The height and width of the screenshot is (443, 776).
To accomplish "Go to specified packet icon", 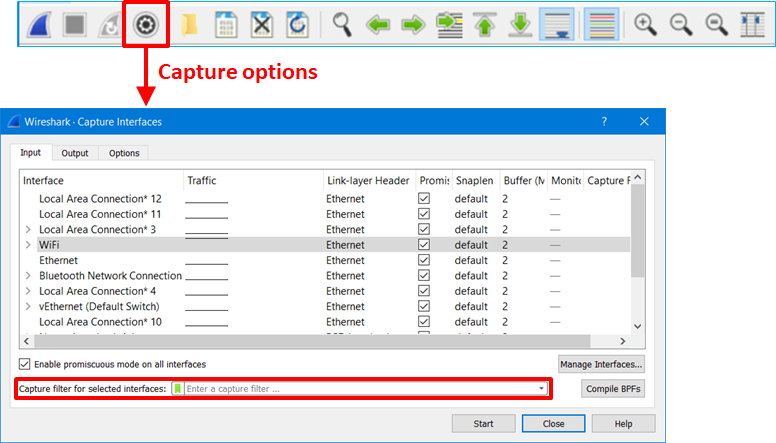I will pyautogui.click(x=449, y=24).
